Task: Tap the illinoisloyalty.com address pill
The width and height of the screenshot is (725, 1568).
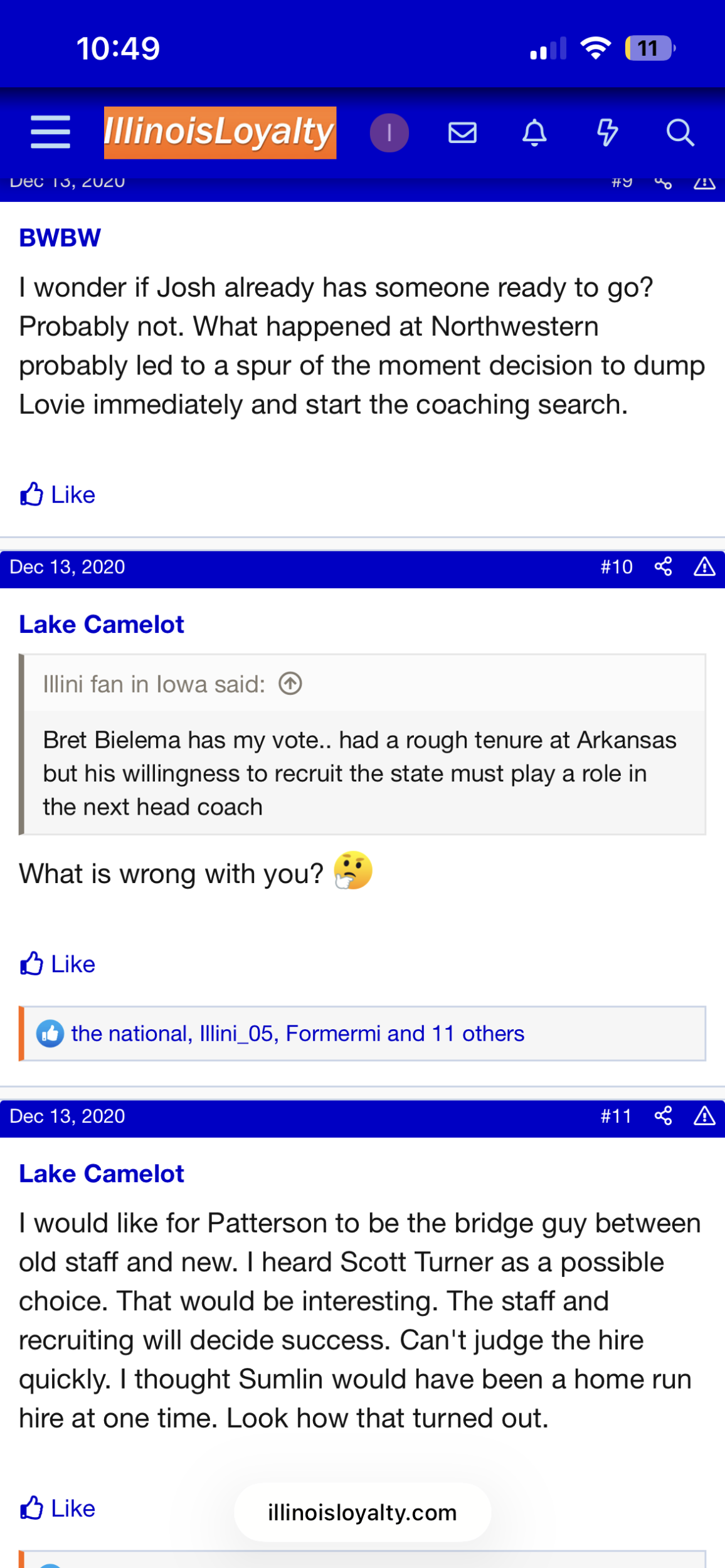Action: point(362,1512)
